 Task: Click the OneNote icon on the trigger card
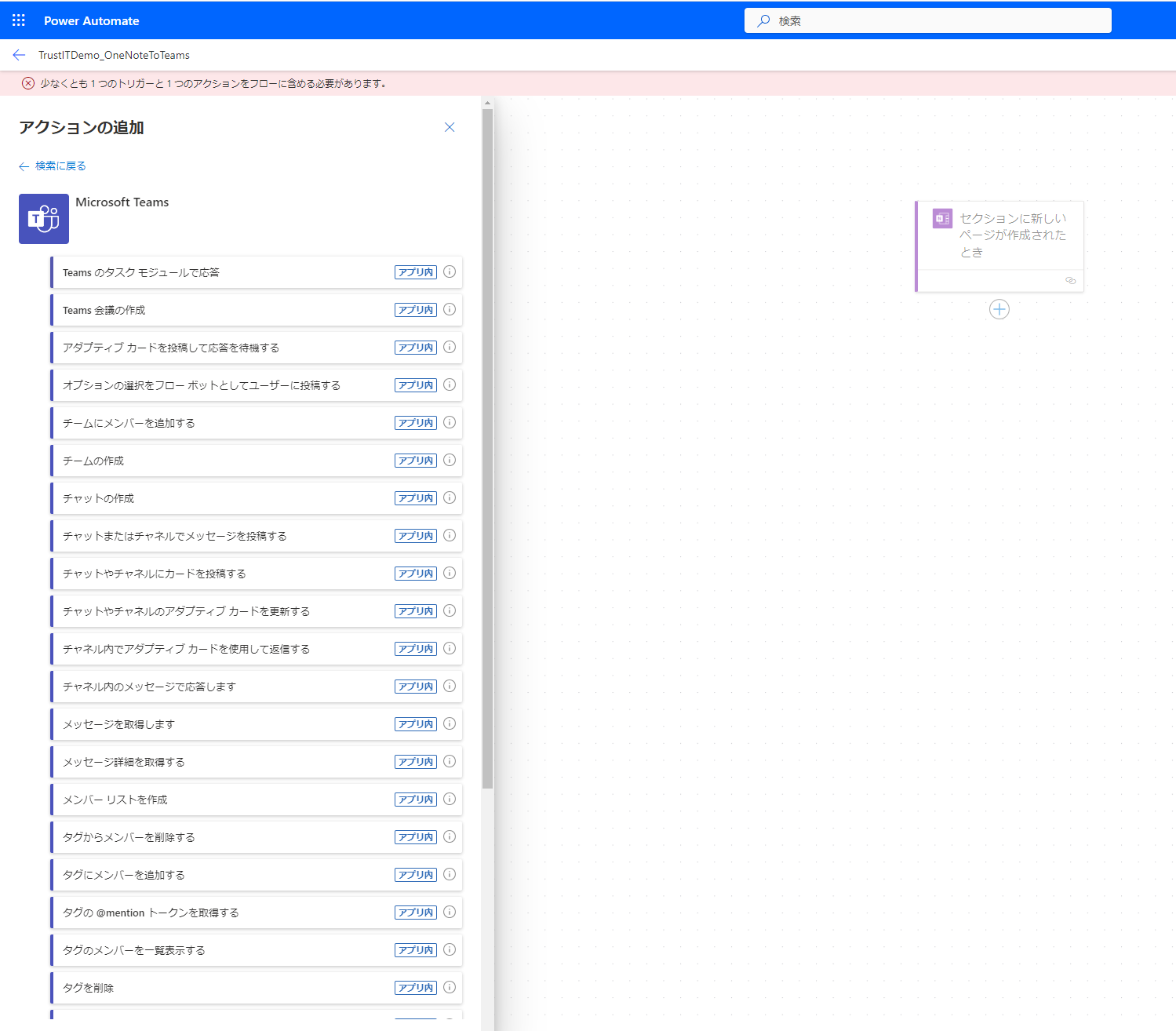(941, 219)
